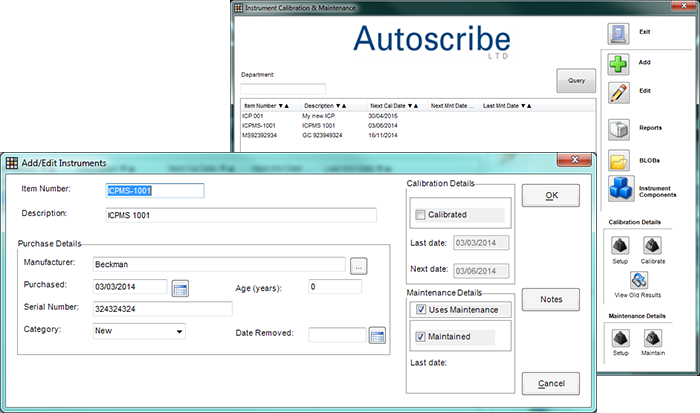The image size is (700, 413).
Task: Sort by Last Mnt Date column arrows
Action: pyautogui.click(x=526, y=106)
